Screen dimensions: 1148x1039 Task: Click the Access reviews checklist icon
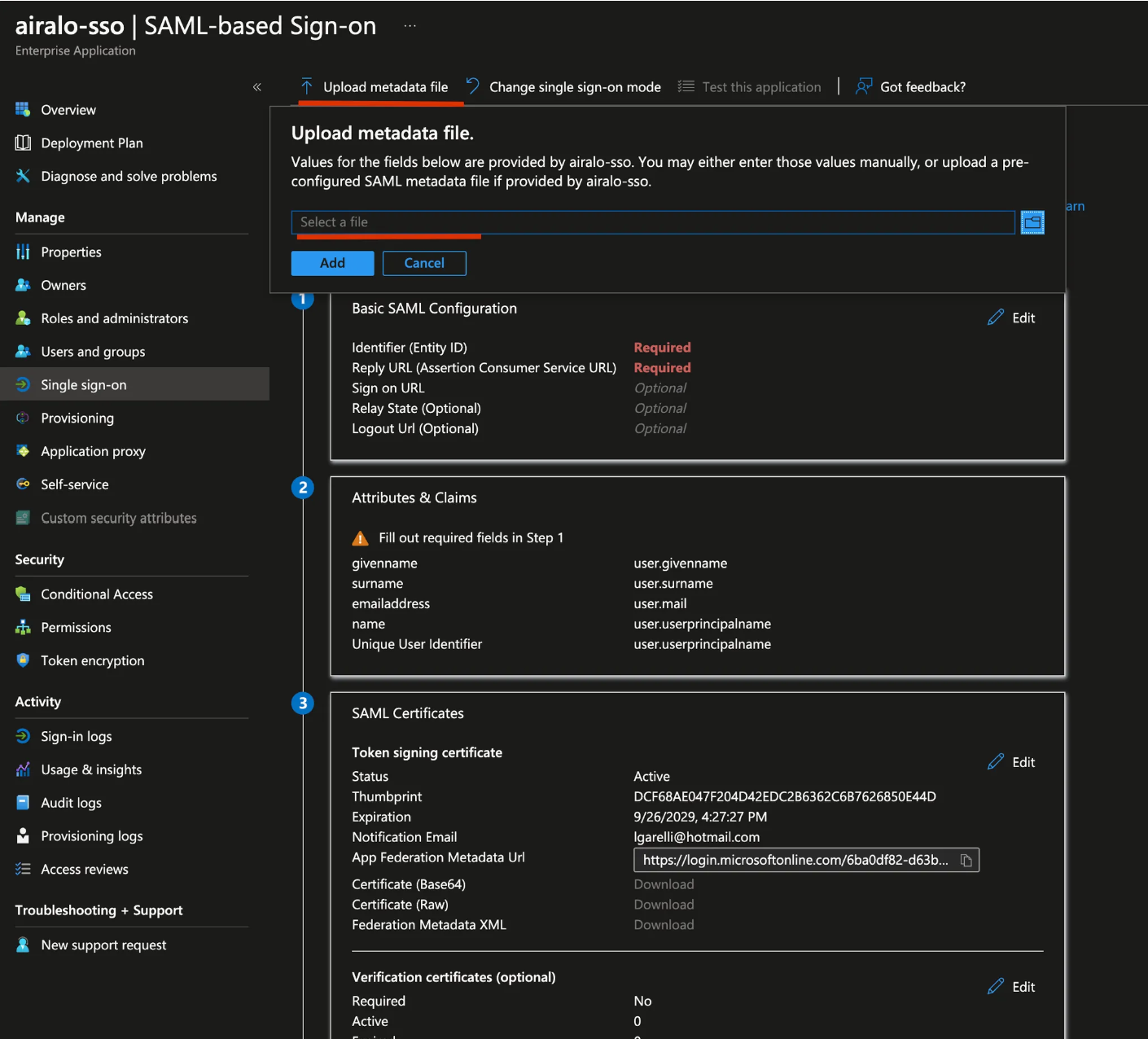tap(23, 869)
